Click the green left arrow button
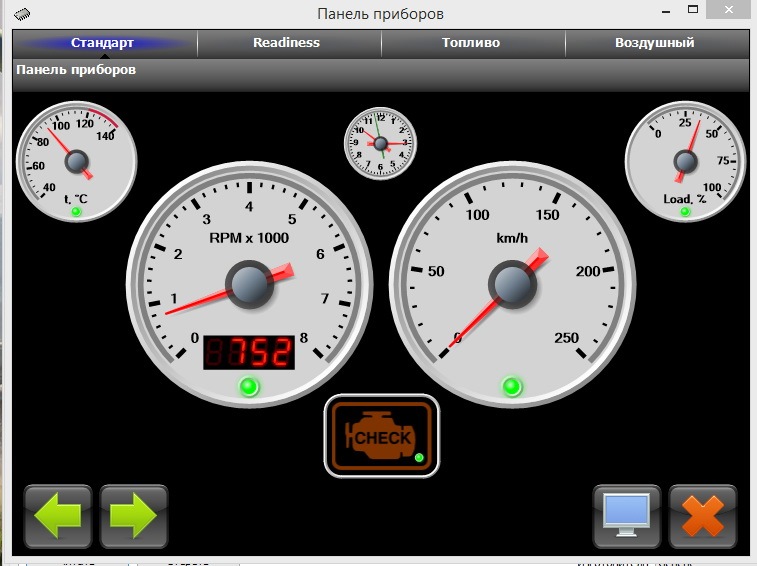The image size is (757, 566). coord(58,516)
